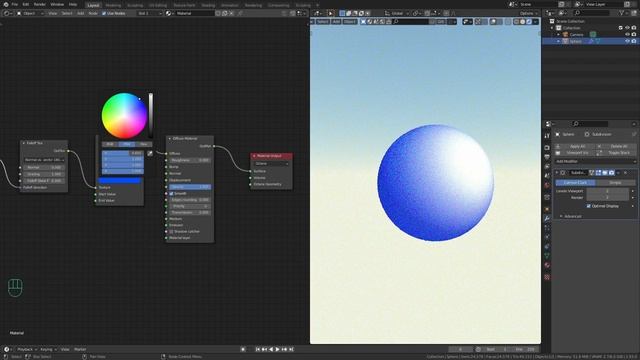Click the Material name field in header
640x360 pixels.
(x=195, y=13)
